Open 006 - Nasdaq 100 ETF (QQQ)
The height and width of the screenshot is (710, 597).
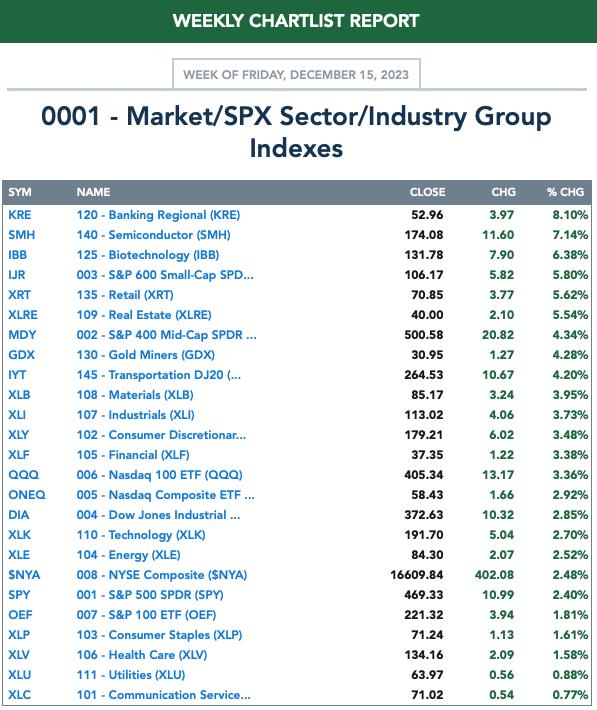[x=159, y=475]
